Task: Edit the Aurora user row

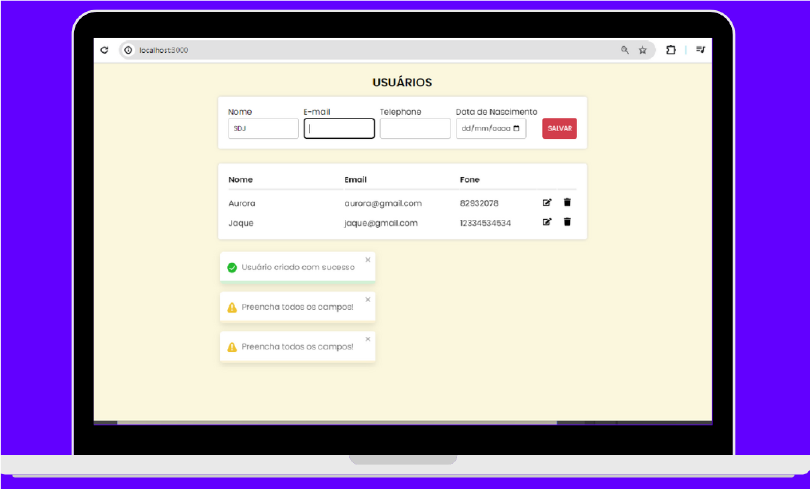Action: pyautogui.click(x=547, y=203)
